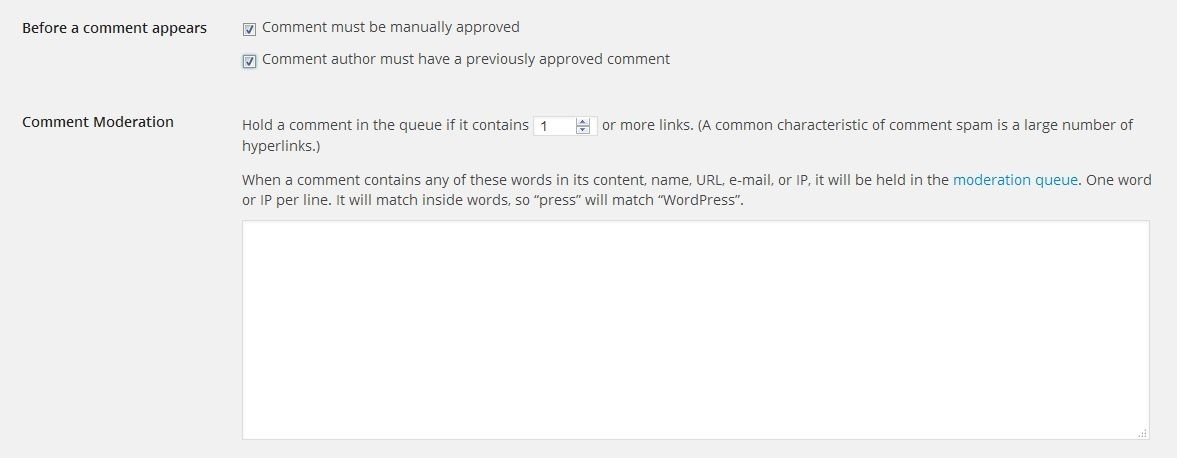Viewport: 1177px width, 458px height.
Task: Open the moderation queue link
Action: click(1015, 180)
